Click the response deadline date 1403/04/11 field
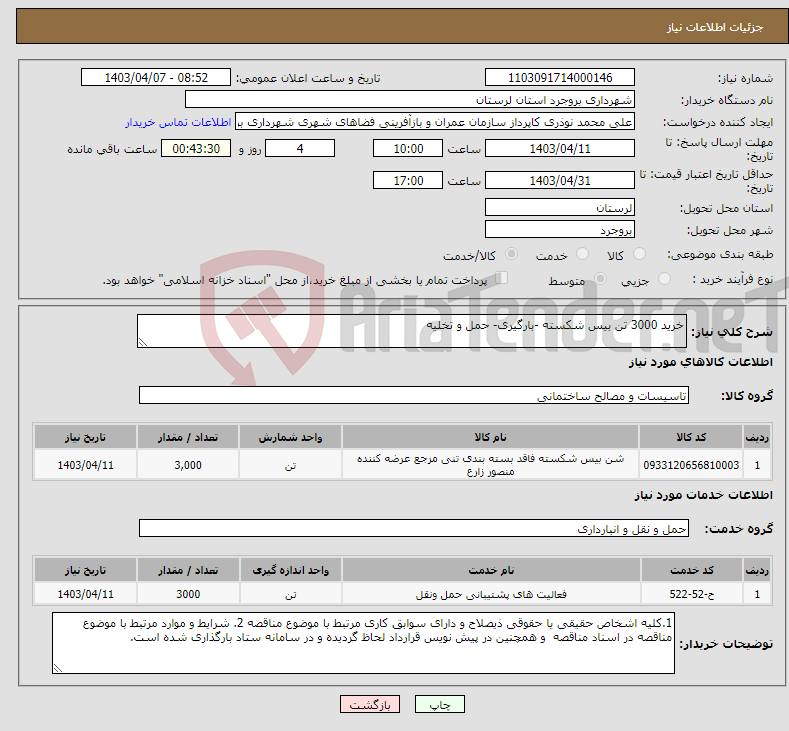 560,148
